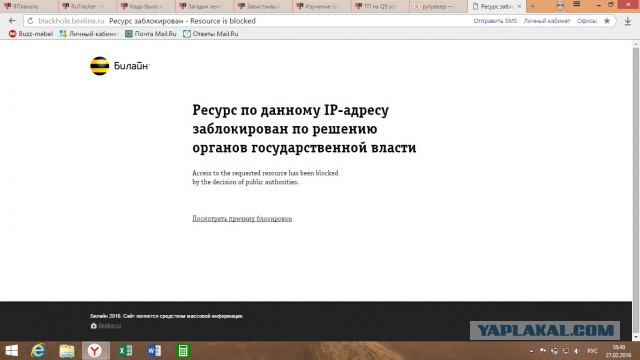This screenshot has width=640, height=360.
Task: Close the 'Ресурс забл' tab
Action: 519,7
